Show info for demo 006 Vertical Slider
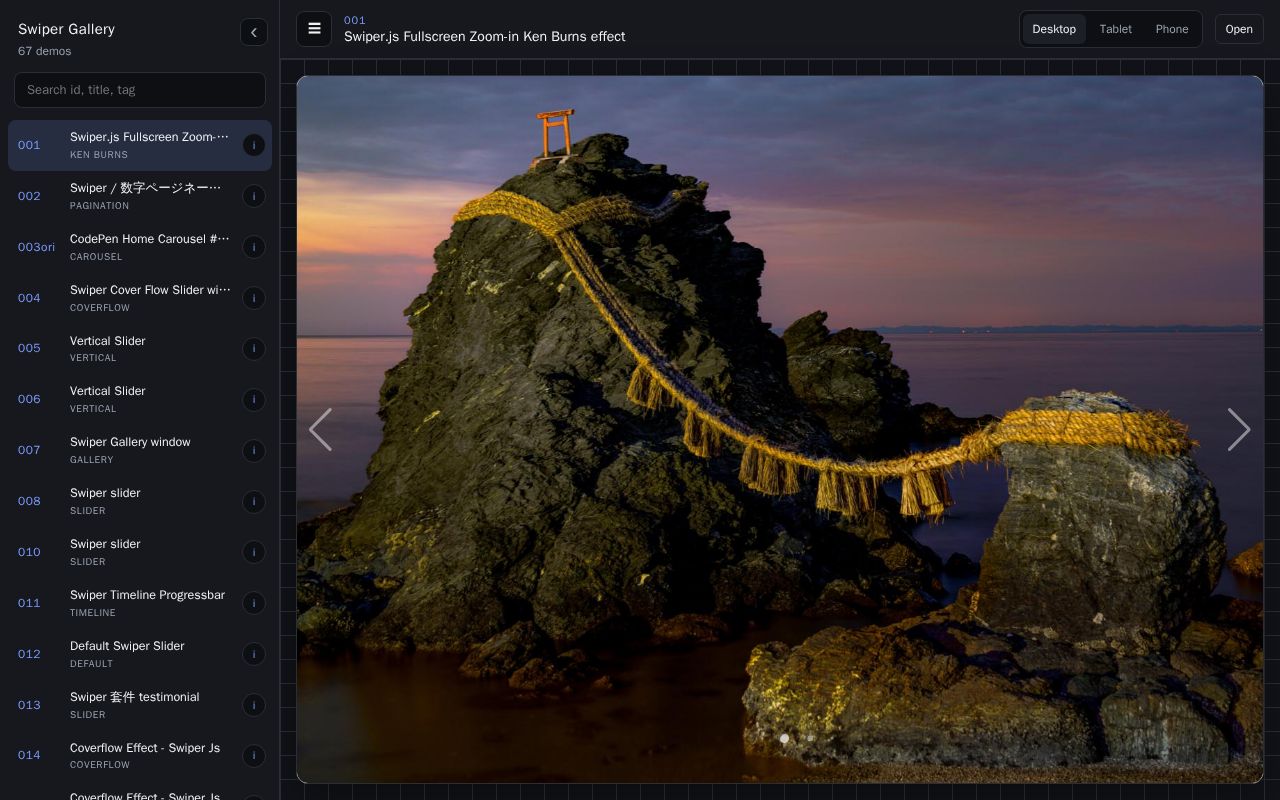The width and height of the screenshot is (1280, 800). pos(254,399)
